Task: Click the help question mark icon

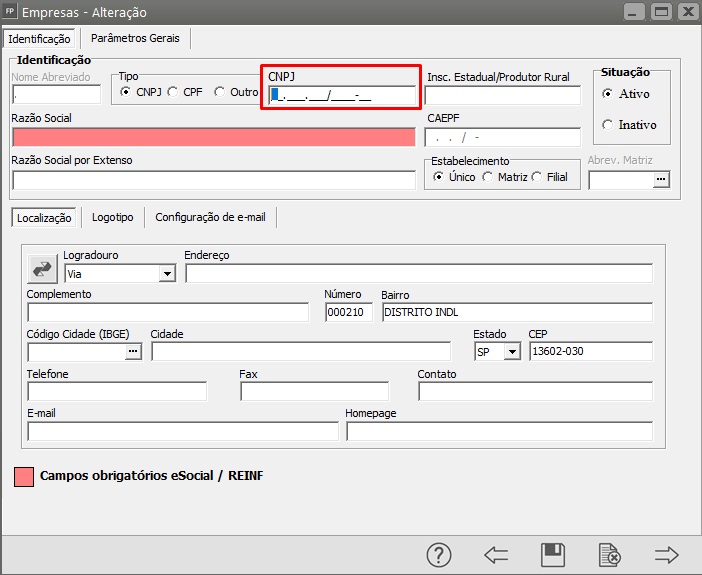Action: (439, 554)
